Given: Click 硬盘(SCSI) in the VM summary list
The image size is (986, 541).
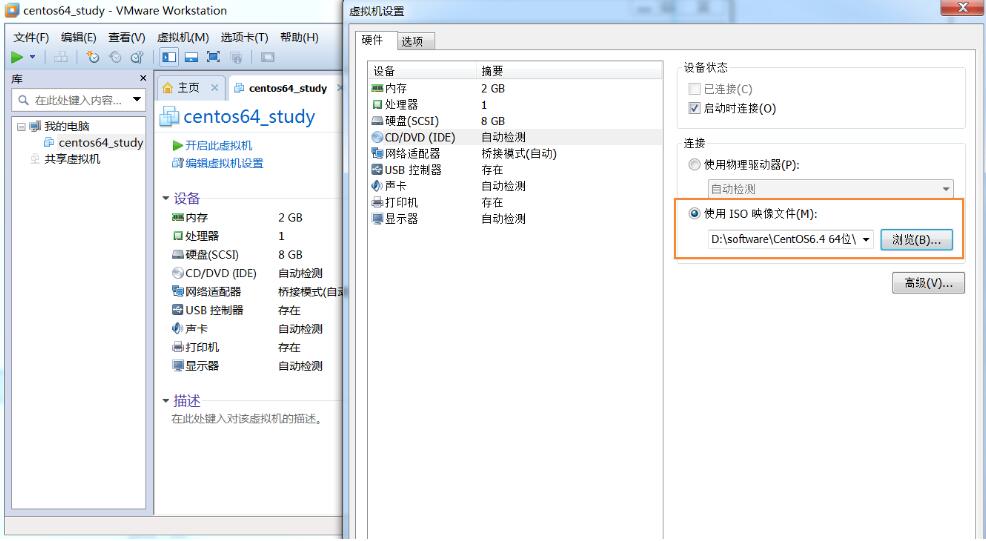Looking at the screenshot, I should 212,255.
